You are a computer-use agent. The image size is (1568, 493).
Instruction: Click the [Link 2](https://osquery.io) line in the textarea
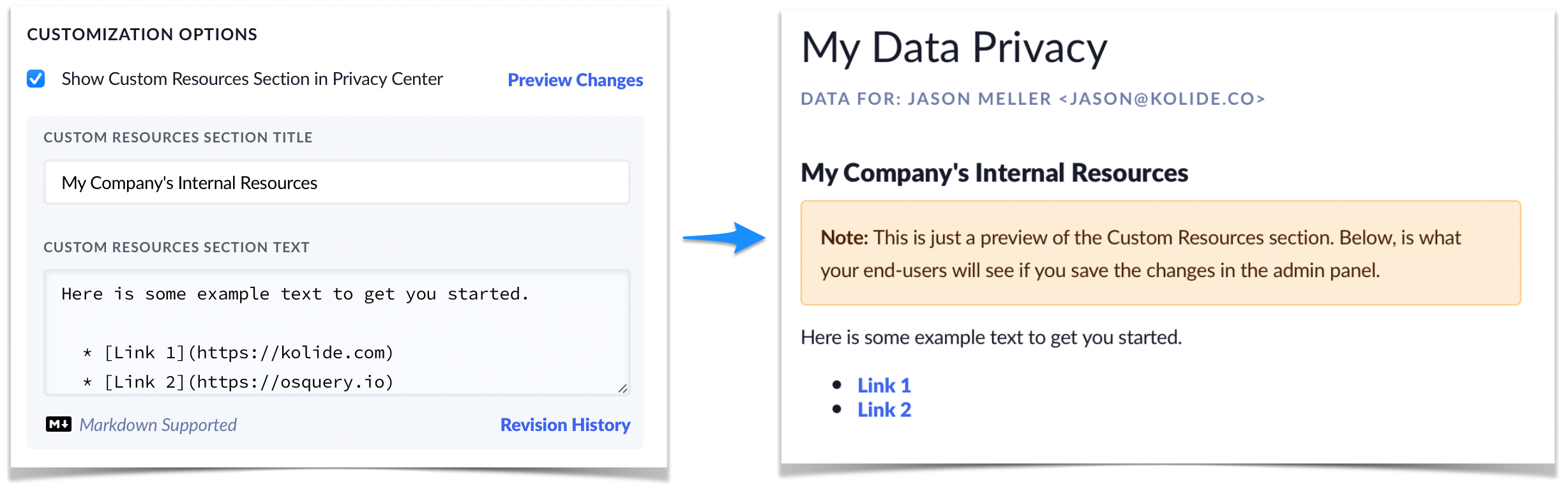[x=248, y=382]
